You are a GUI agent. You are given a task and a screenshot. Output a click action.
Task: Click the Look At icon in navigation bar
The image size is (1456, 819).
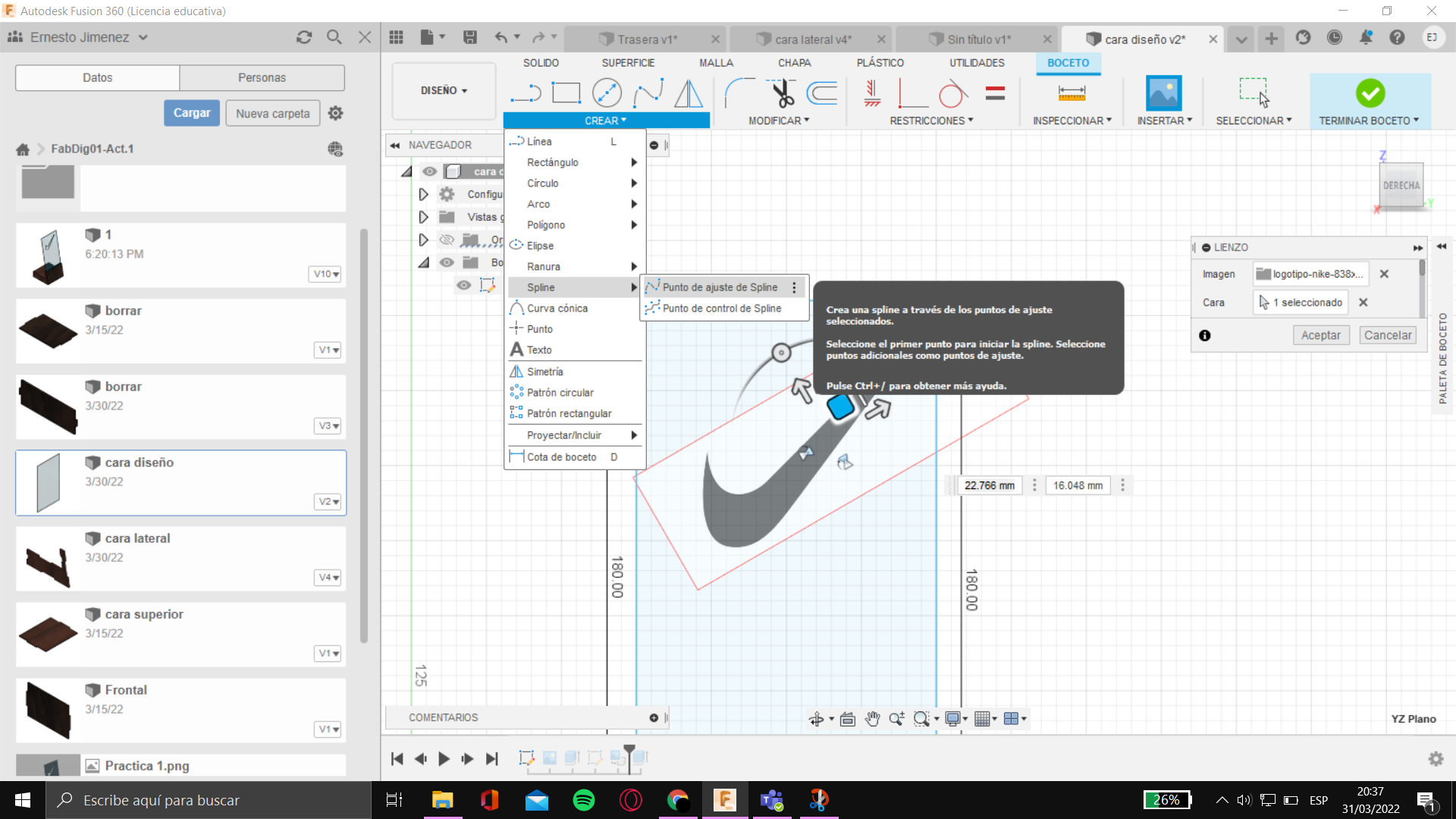[848, 719]
